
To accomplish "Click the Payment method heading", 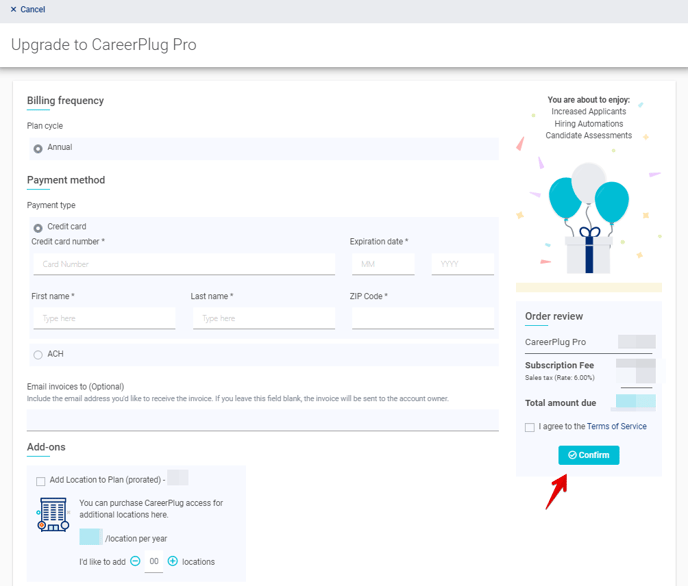I will tap(66, 180).
